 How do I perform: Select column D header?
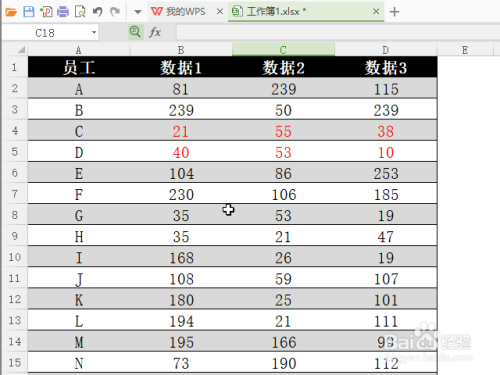tap(386, 50)
